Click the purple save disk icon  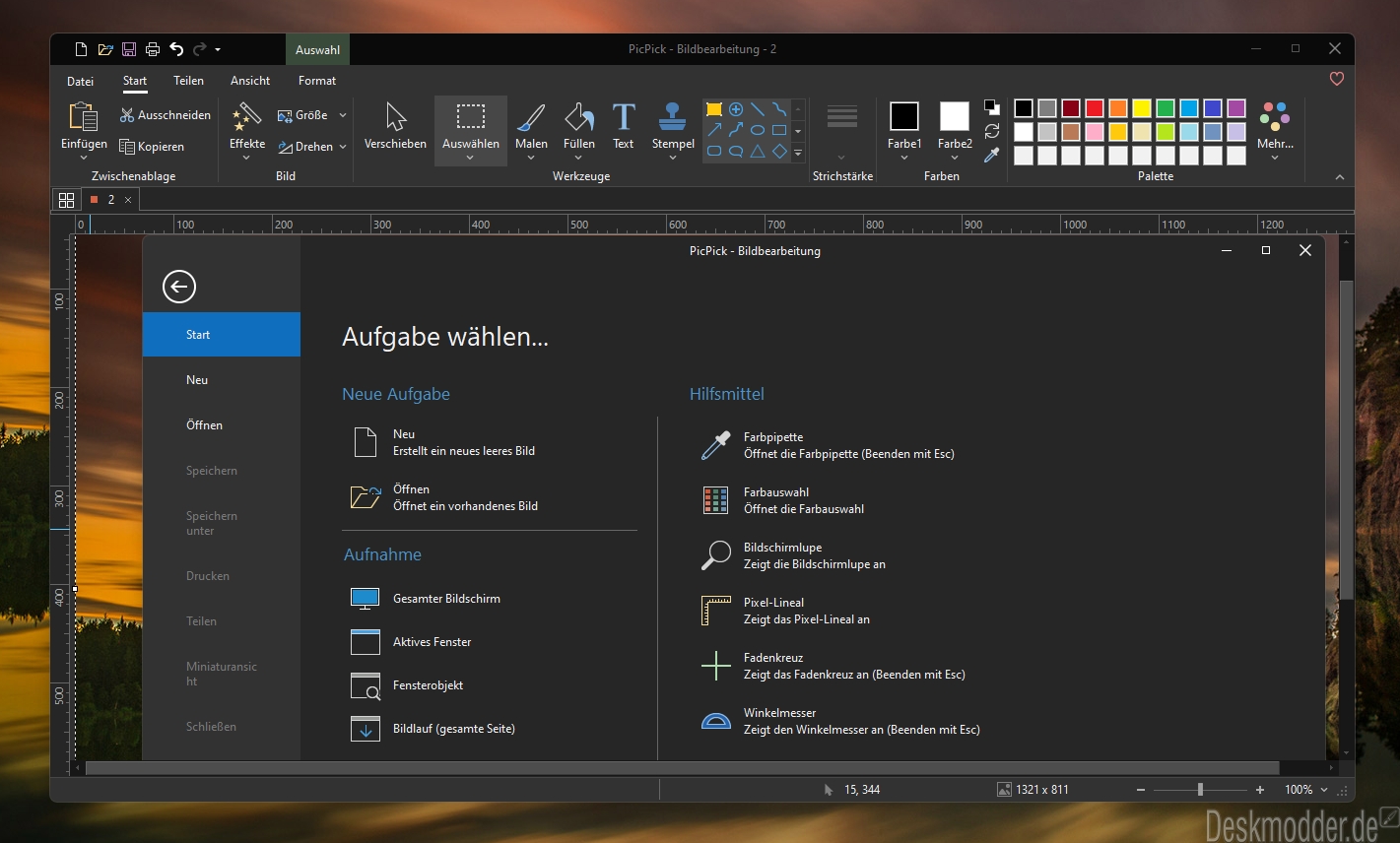(129, 49)
